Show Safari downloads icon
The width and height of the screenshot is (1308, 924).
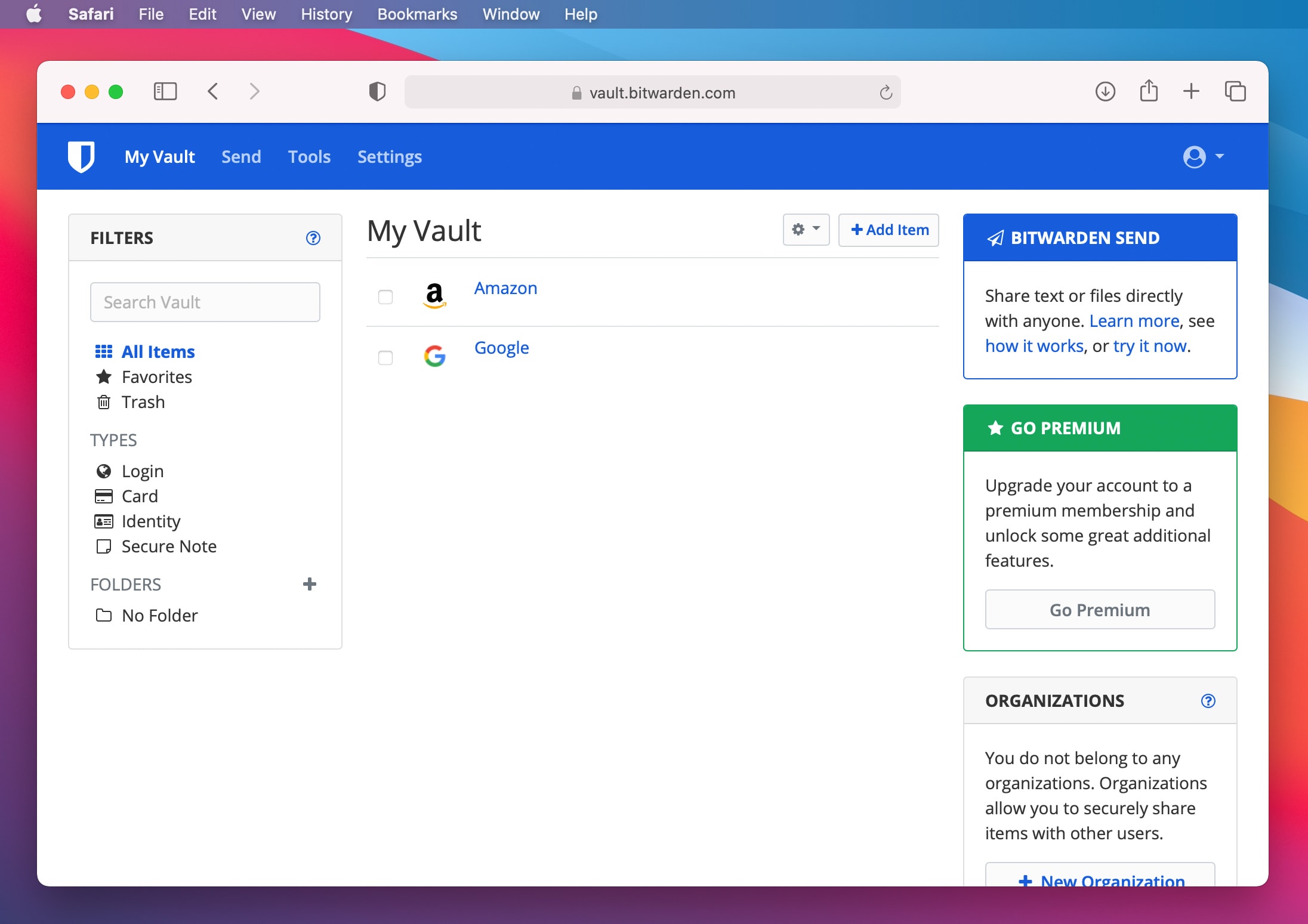(1105, 91)
